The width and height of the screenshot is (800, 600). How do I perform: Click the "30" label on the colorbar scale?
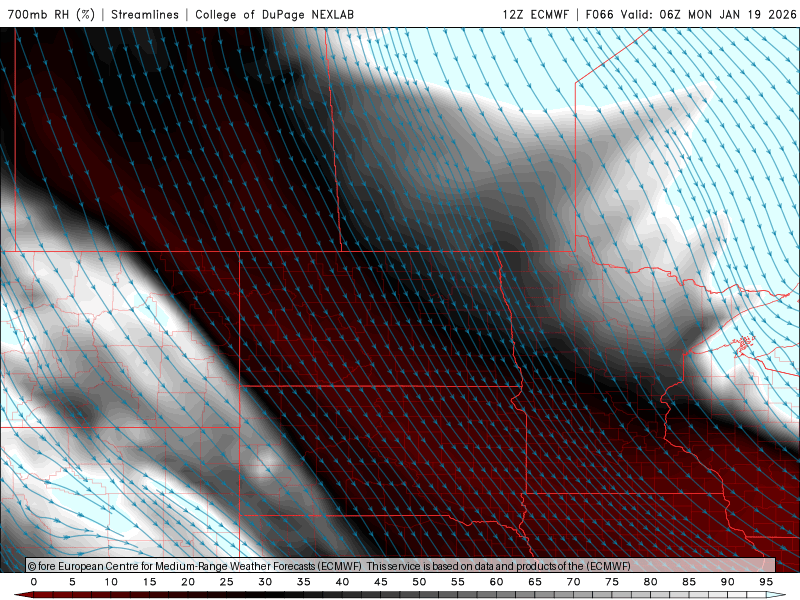click(x=265, y=582)
